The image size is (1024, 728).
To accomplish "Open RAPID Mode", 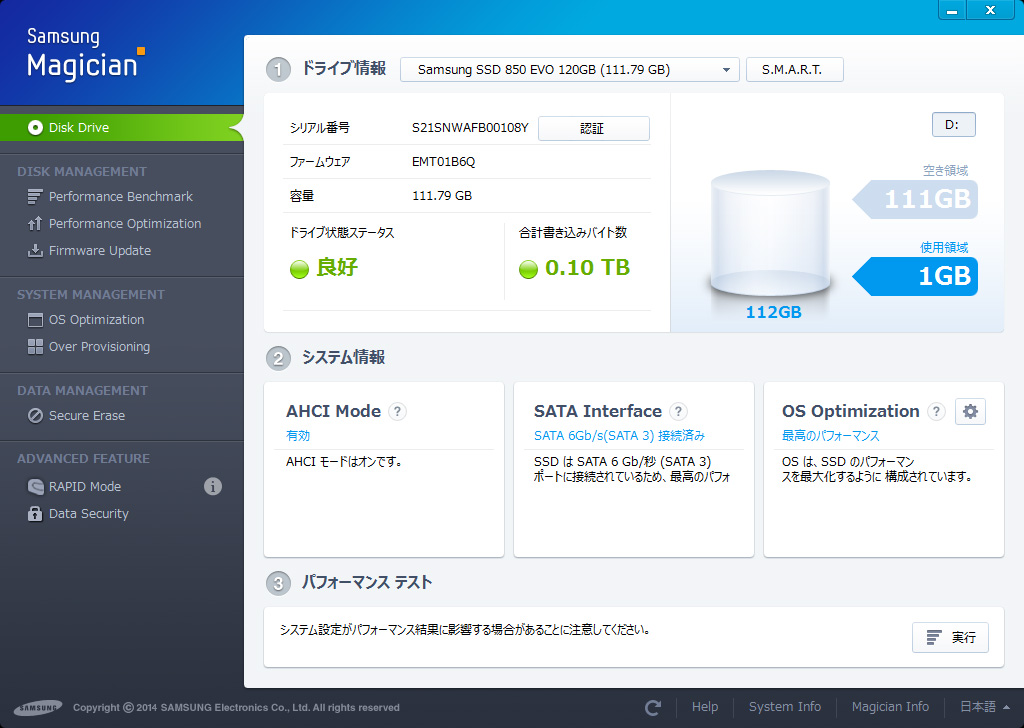I will point(85,486).
